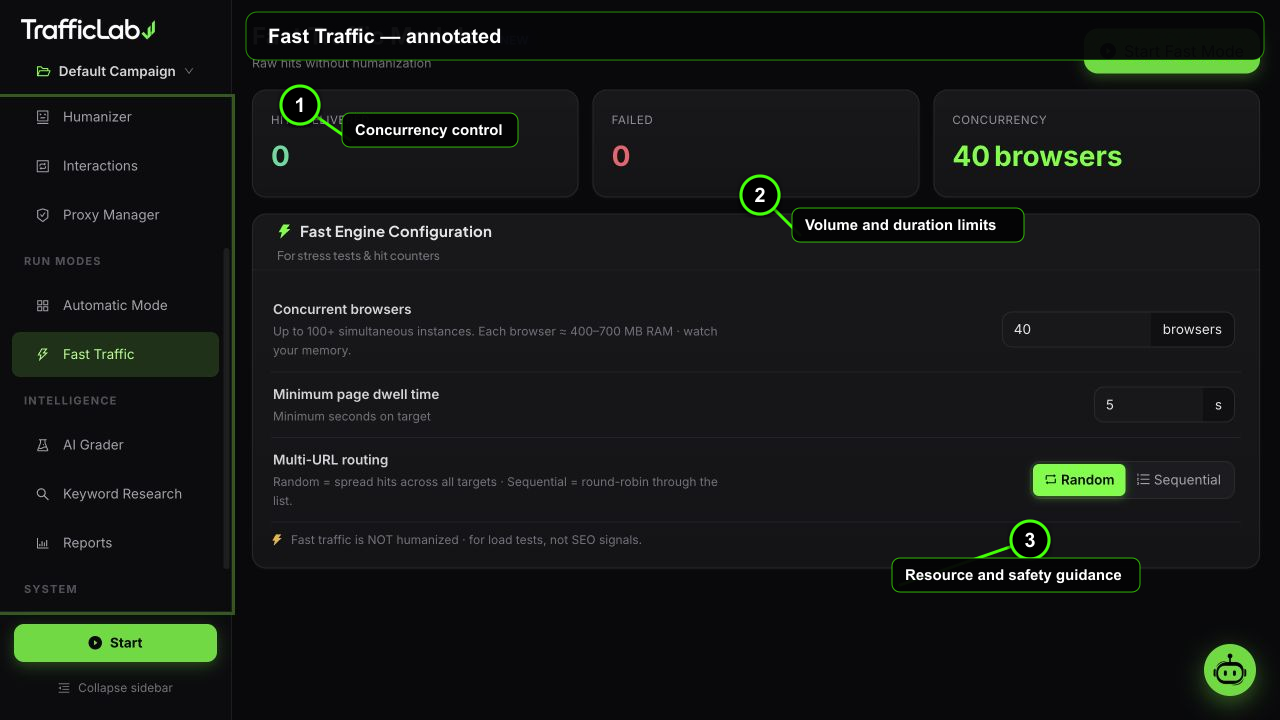Open the robot assistant chat bubble

click(1229, 671)
